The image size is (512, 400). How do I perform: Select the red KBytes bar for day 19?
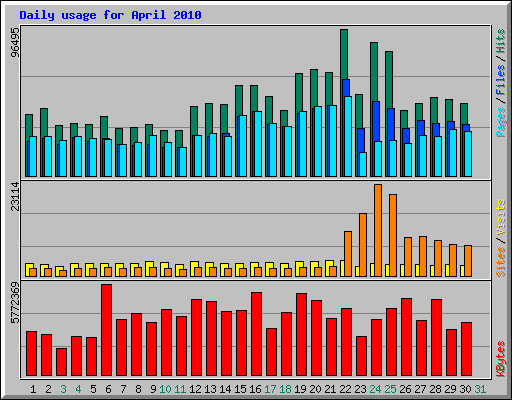point(302,335)
